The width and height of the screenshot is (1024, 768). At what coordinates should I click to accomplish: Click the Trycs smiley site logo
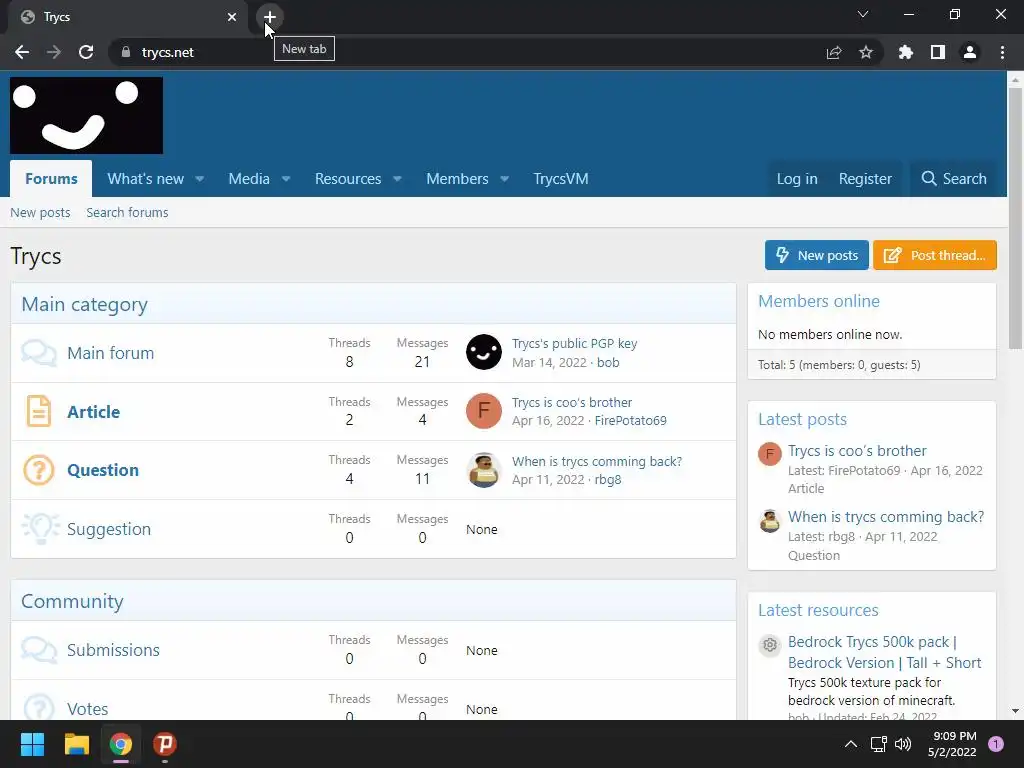pos(86,116)
